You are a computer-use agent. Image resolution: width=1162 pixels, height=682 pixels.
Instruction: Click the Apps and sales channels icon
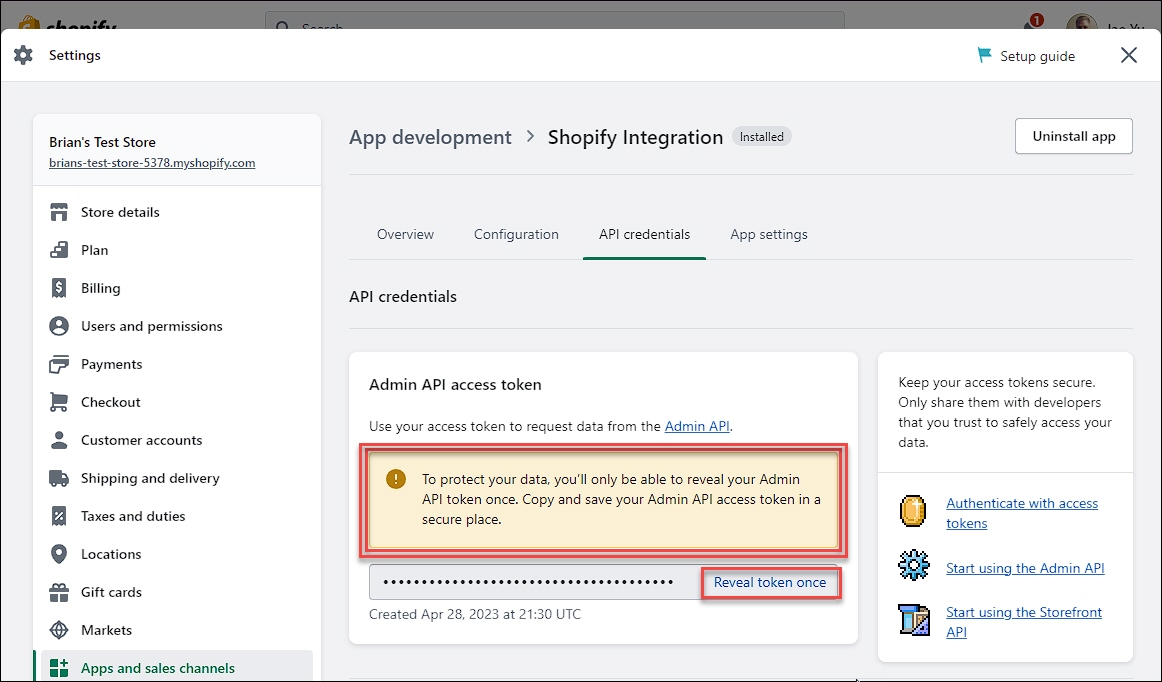pos(59,668)
